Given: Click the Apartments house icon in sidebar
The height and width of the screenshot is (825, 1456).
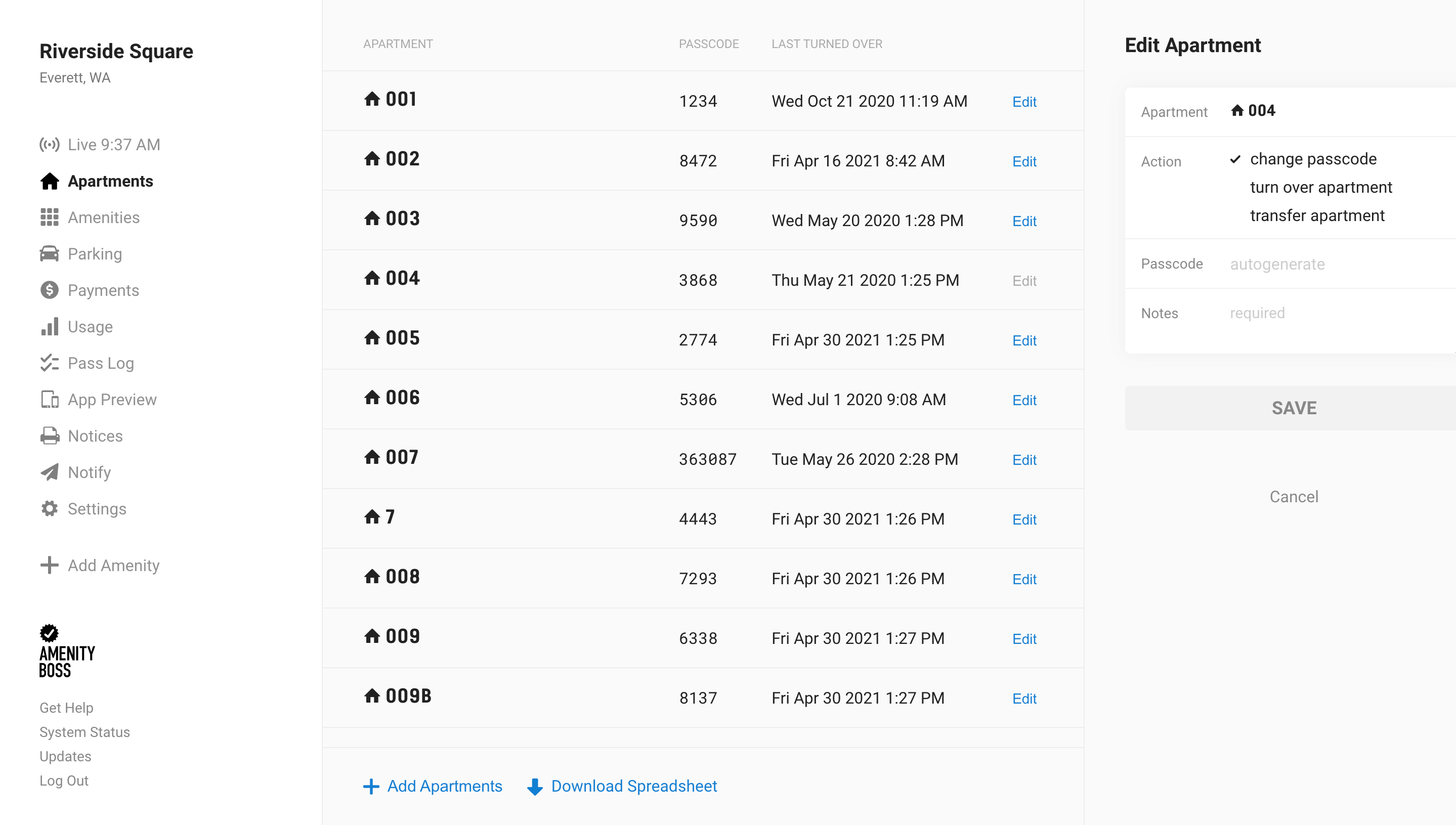Looking at the screenshot, I should (49, 181).
